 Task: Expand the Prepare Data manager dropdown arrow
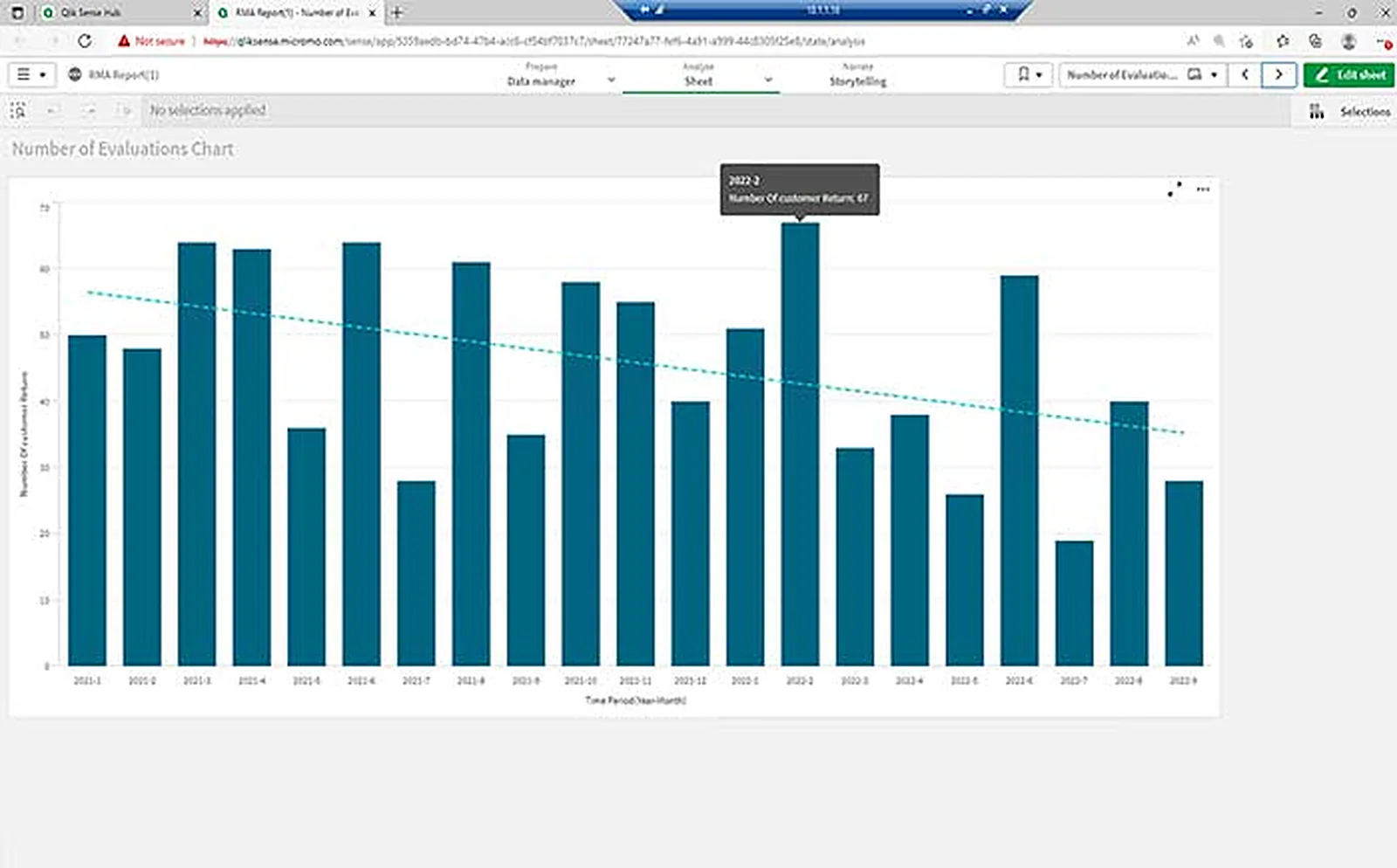[x=611, y=80]
